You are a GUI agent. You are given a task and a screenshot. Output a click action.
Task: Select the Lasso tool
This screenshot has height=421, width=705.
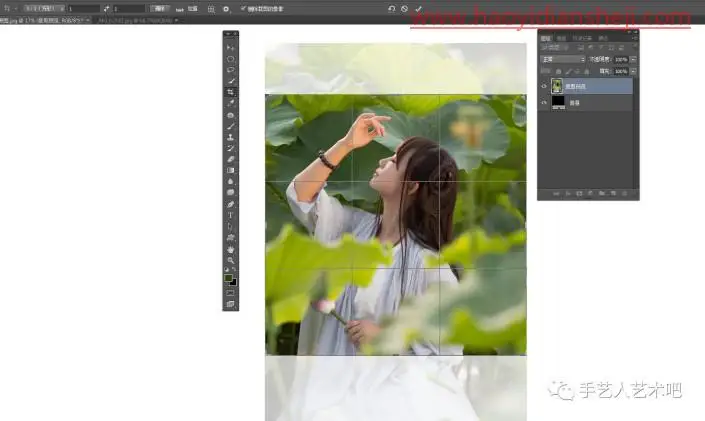pyautogui.click(x=231, y=70)
